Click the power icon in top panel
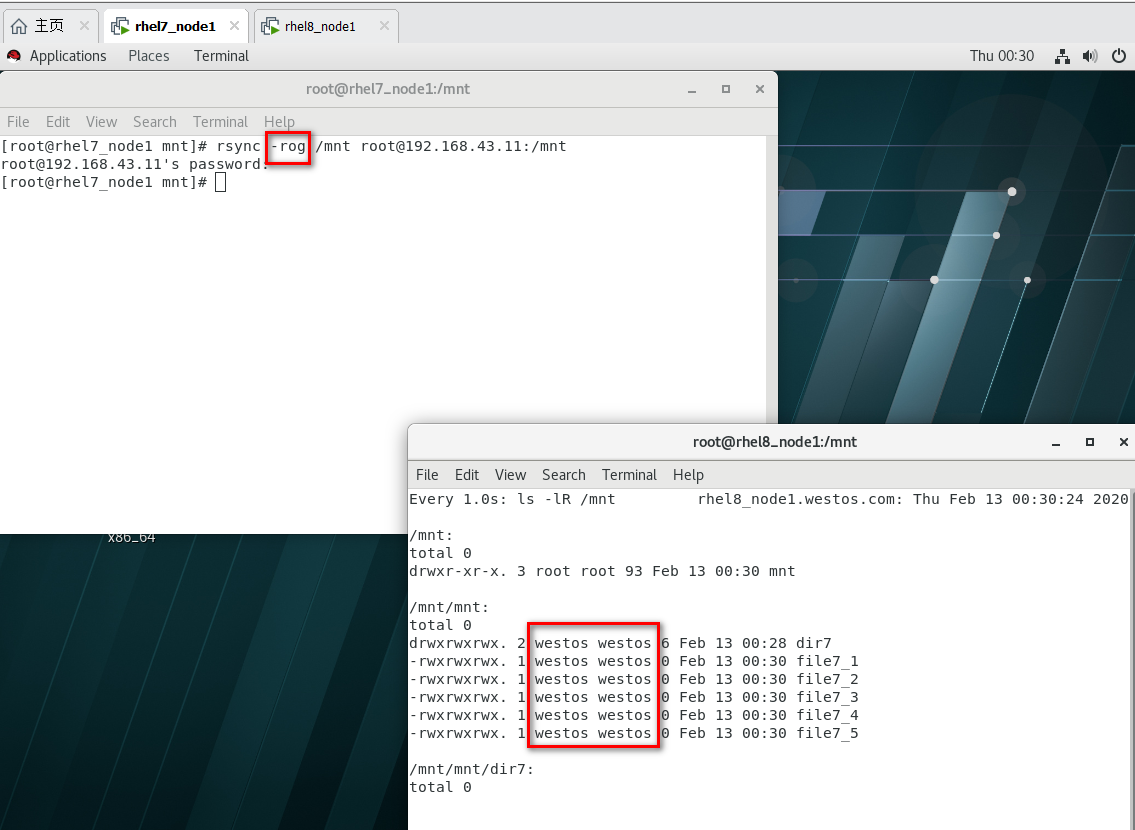The image size is (1135, 830). click(x=1118, y=56)
